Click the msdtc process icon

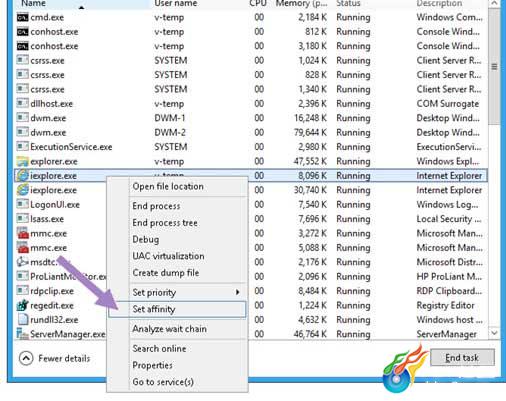click(x=22, y=262)
